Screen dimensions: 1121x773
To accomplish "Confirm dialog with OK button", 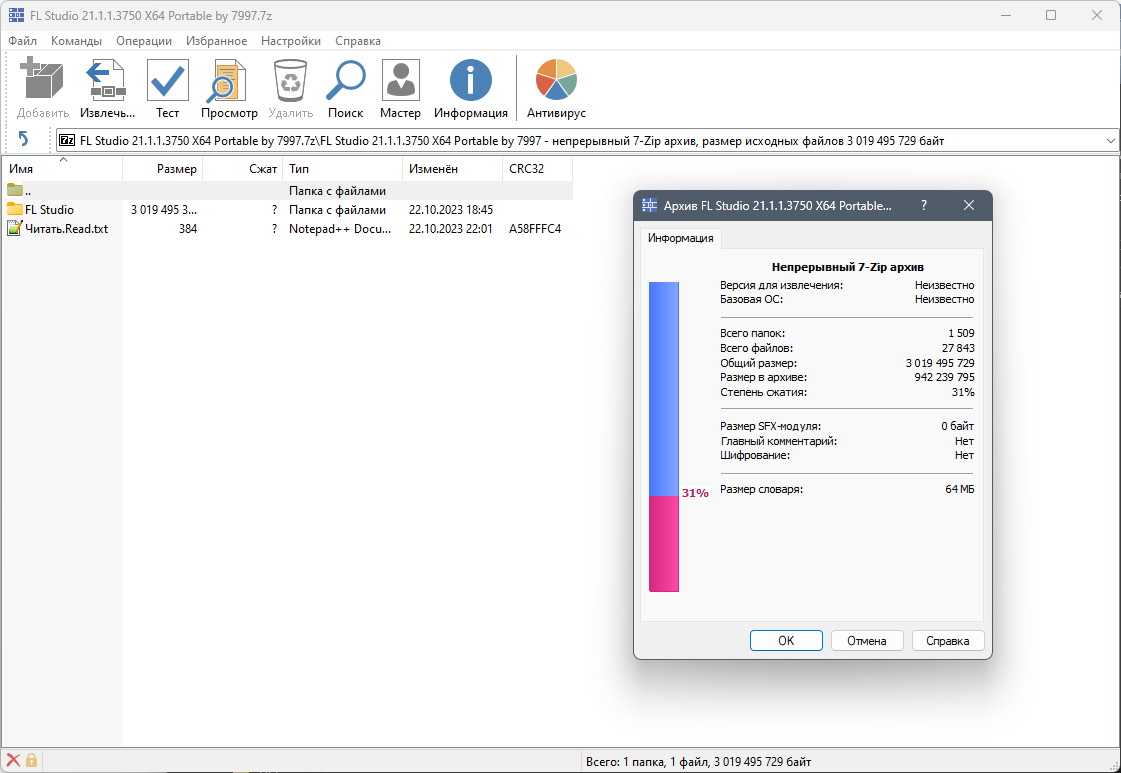I will click(786, 641).
